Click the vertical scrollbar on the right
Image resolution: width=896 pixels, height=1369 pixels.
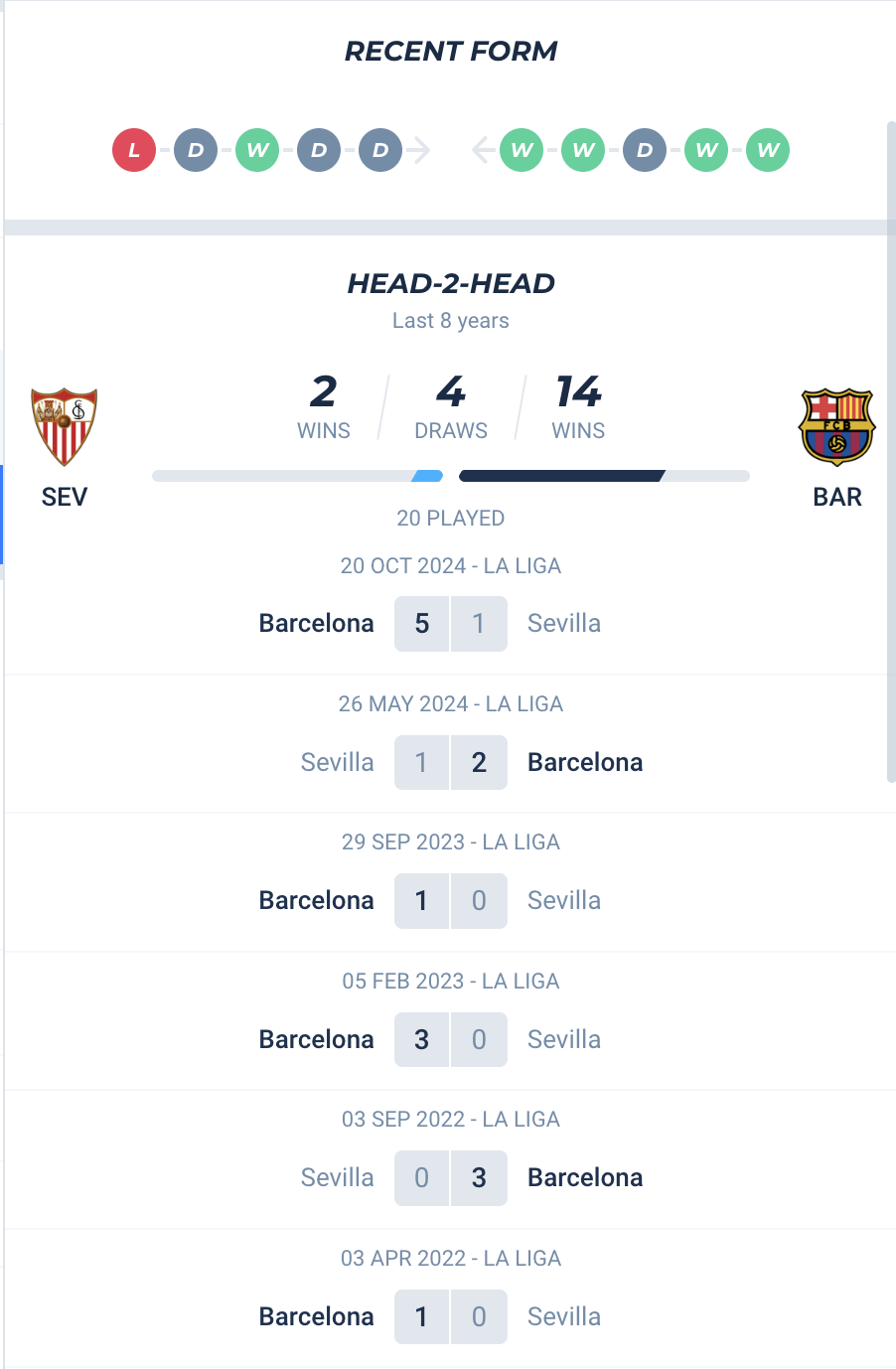click(891, 447)
